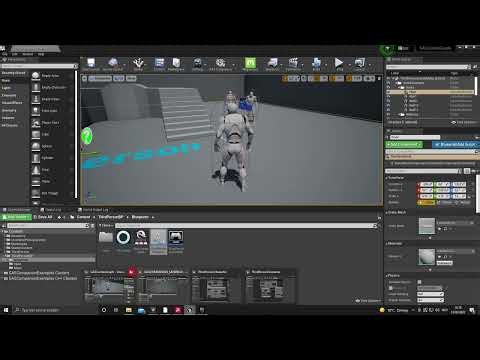
Task: Open the Cinematics clapperboard icon
Action: pos(293,63)
